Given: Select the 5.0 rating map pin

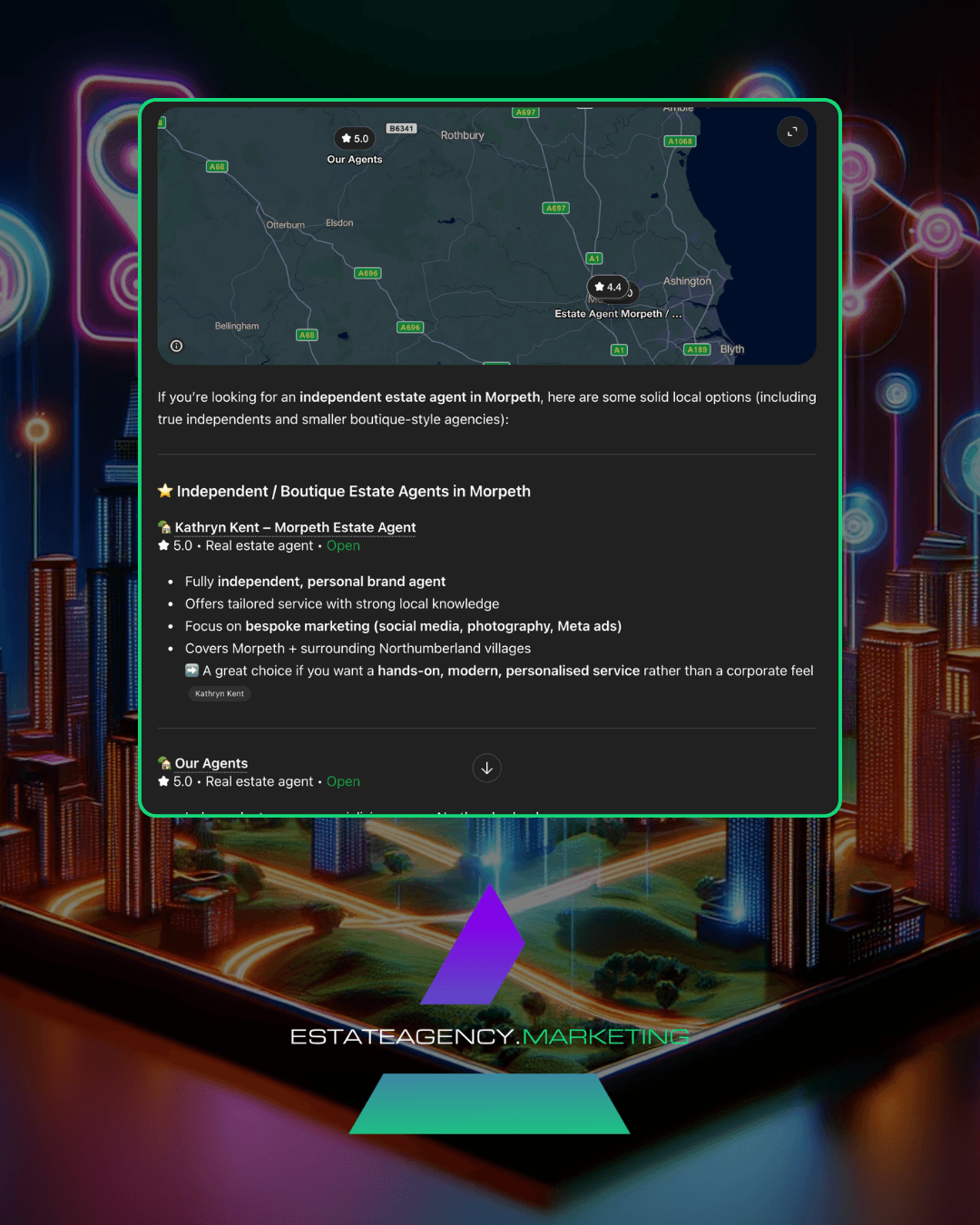Looking at the screenshot, I should (356, 139).
